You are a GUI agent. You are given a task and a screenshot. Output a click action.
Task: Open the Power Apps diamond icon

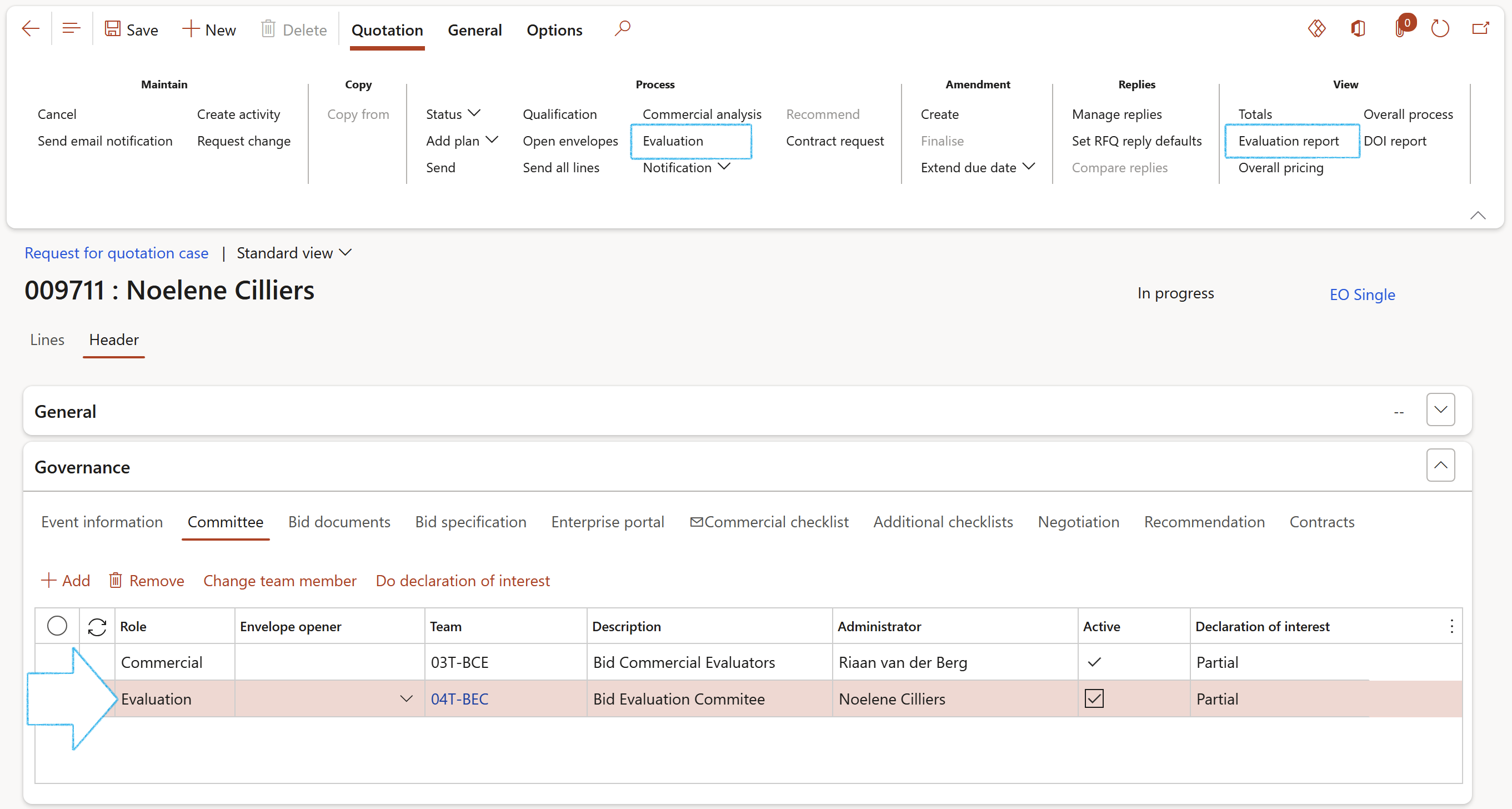[x=1316, y=29]
